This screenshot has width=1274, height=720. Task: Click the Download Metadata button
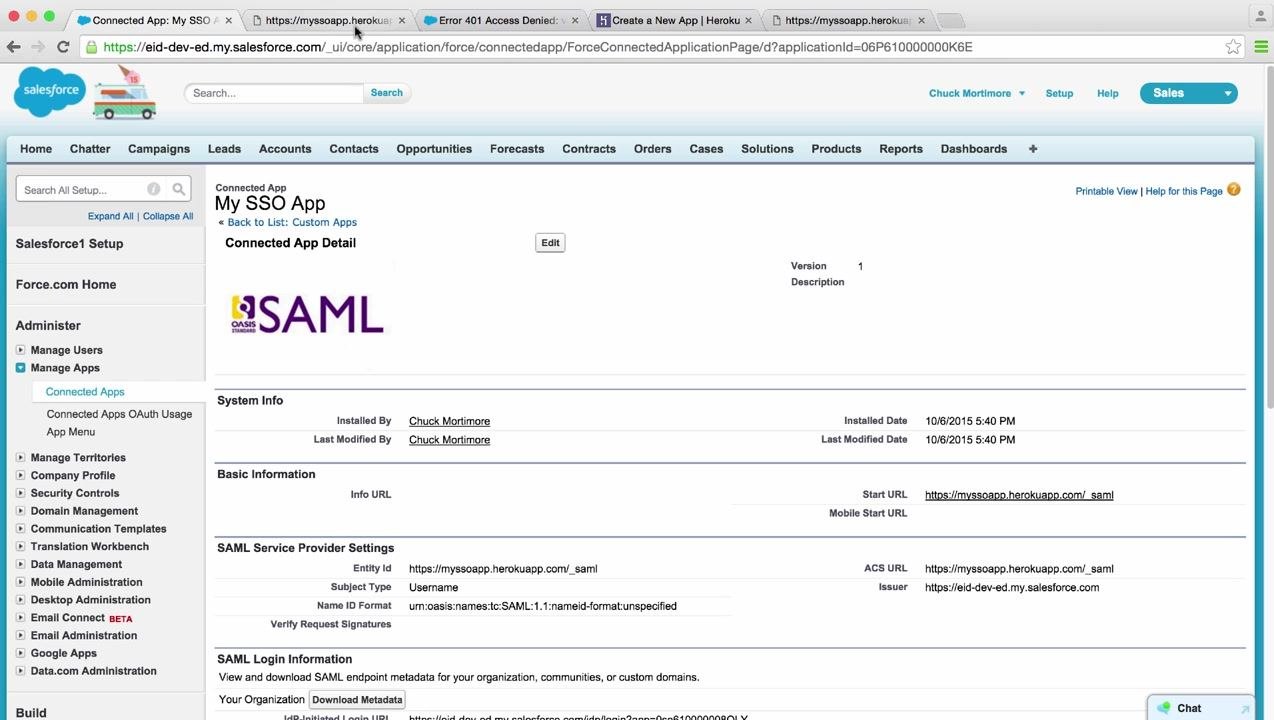(357, 700)
